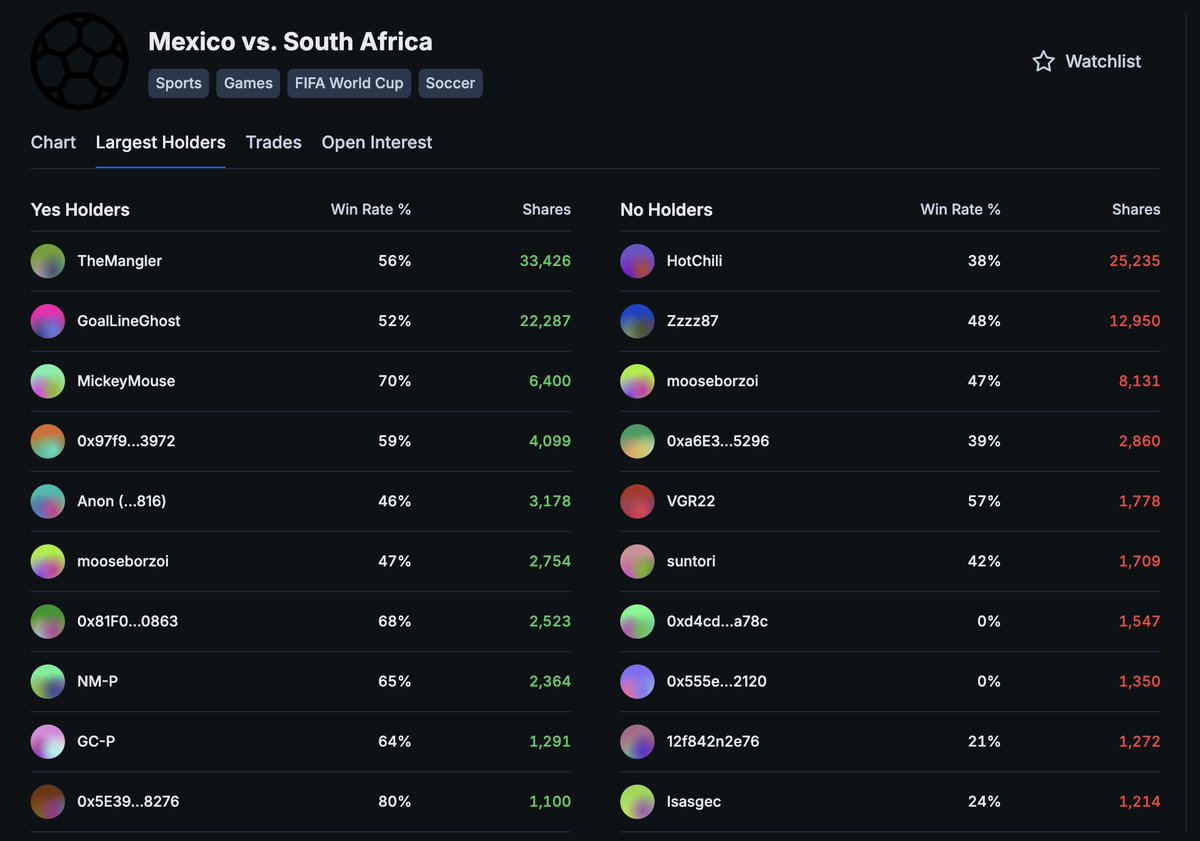Click GoalLineGhost's profile avatar
The image size is (1200, 841).
(48, 321)
